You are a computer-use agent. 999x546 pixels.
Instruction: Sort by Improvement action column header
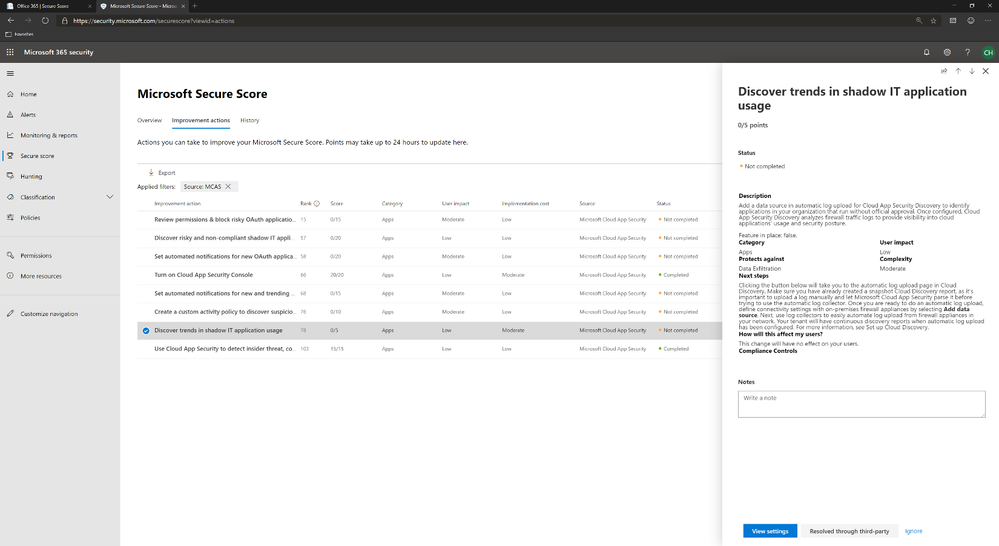tap(177, 204)
